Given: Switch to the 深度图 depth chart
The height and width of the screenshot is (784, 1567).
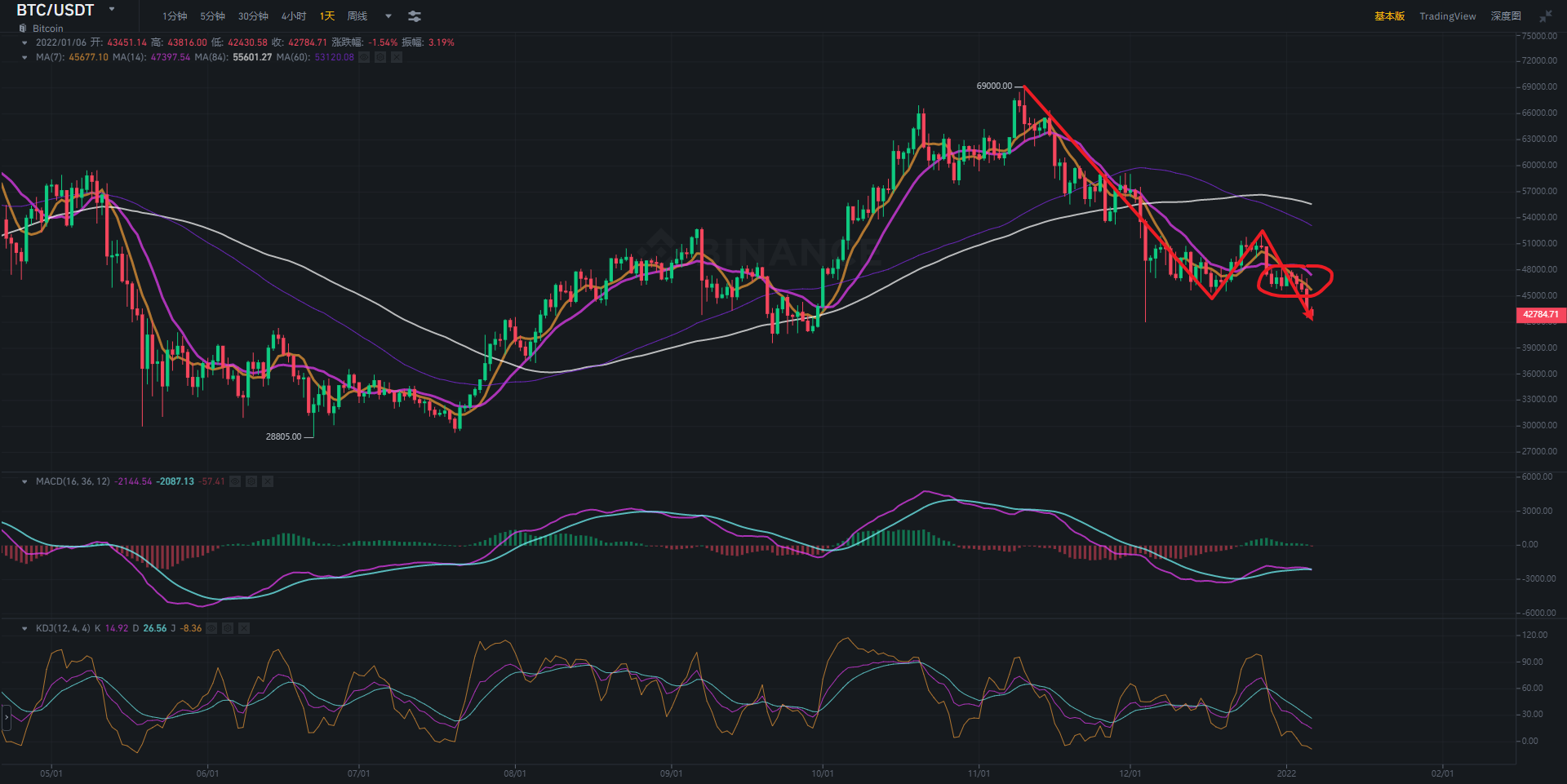Looking at the screenshot, I should click(x=1506, y=16).
